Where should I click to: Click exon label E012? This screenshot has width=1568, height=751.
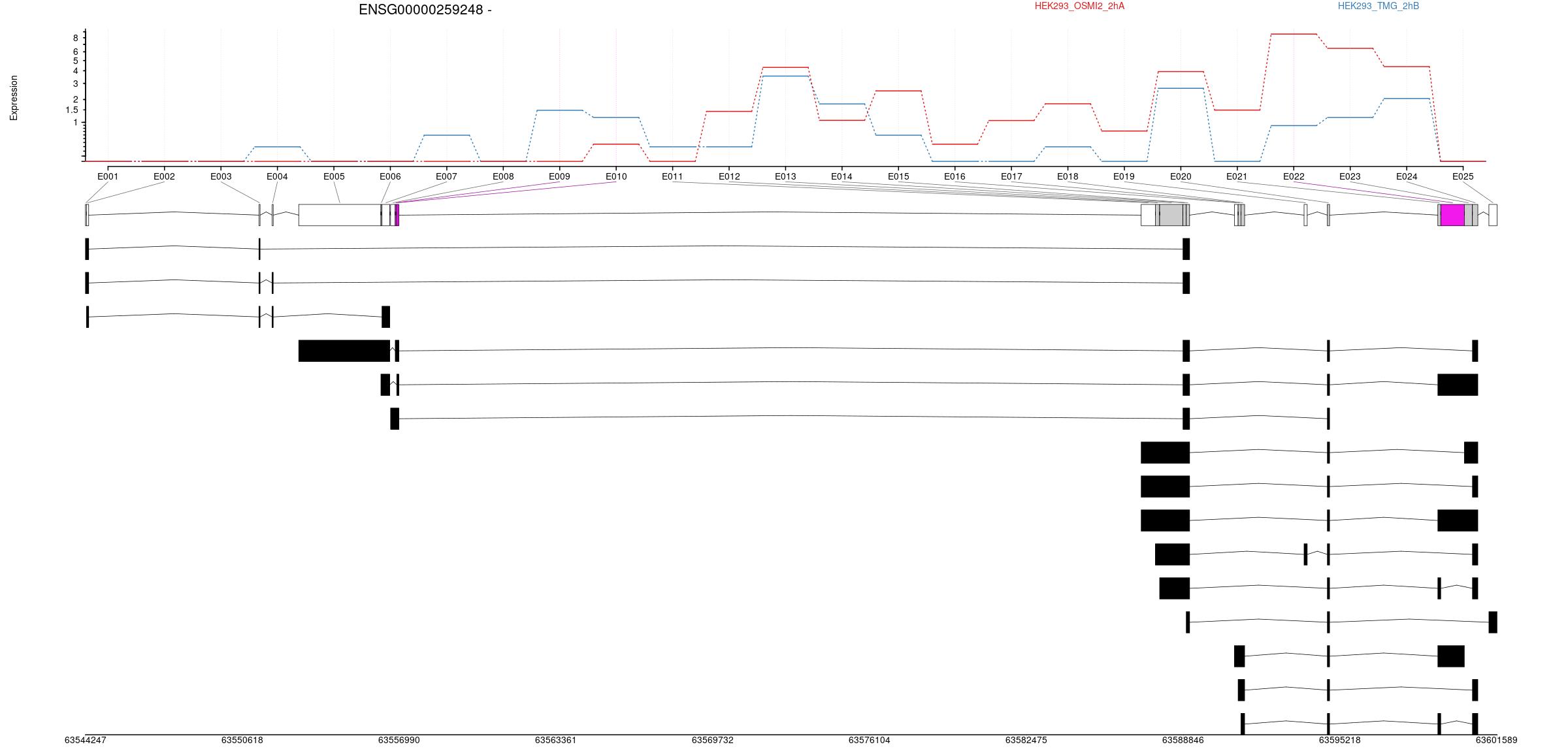(729, 176)
